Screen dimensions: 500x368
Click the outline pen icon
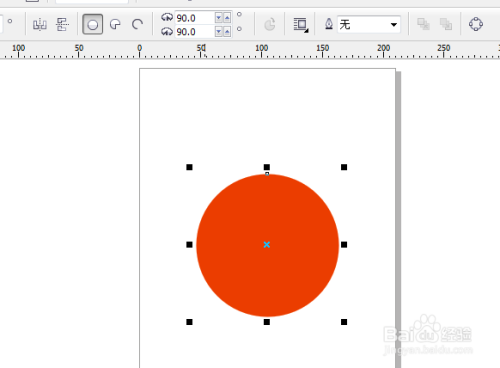tap(329, 24)
